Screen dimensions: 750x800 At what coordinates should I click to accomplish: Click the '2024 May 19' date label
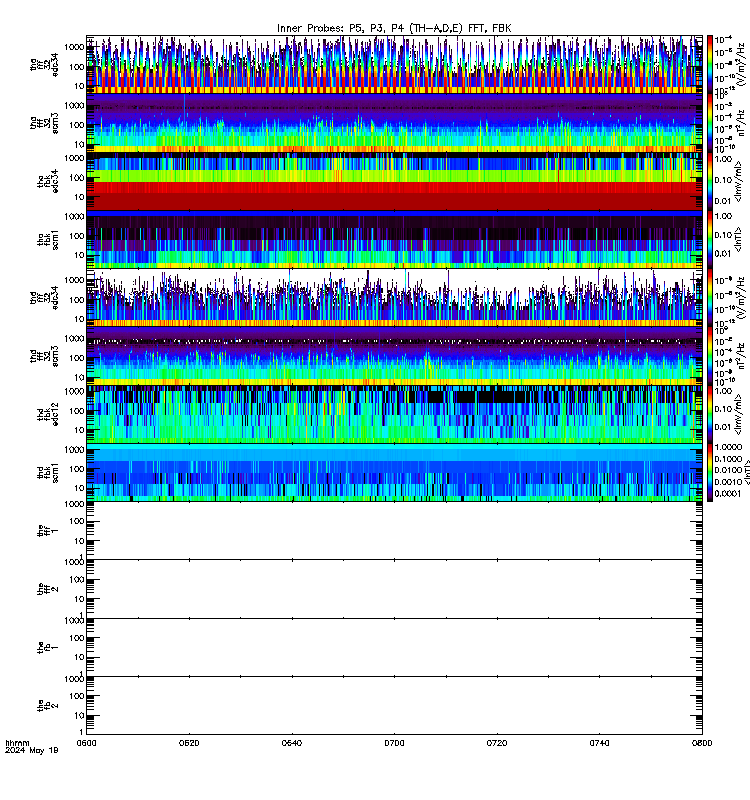[32, 750]
